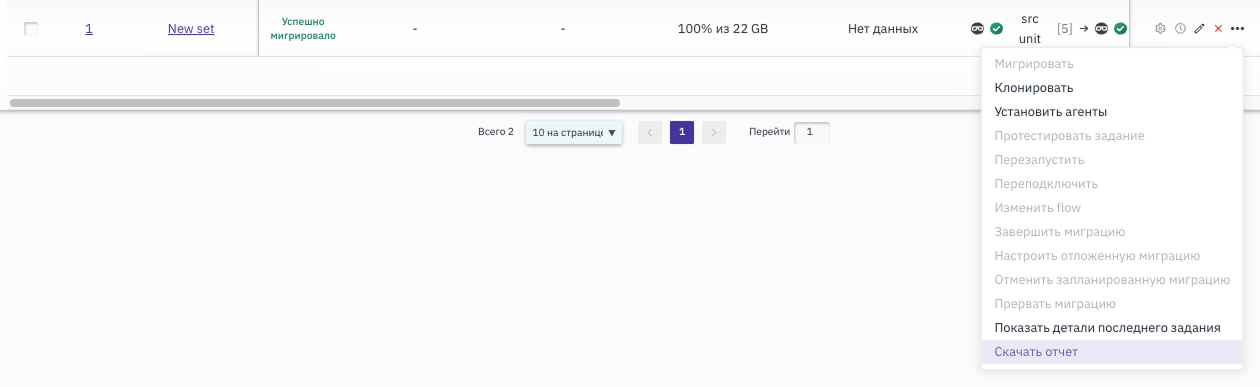This screenshot has height=387, width=1260.
Task: Open the 'New set' link
Action: (191, 29)
